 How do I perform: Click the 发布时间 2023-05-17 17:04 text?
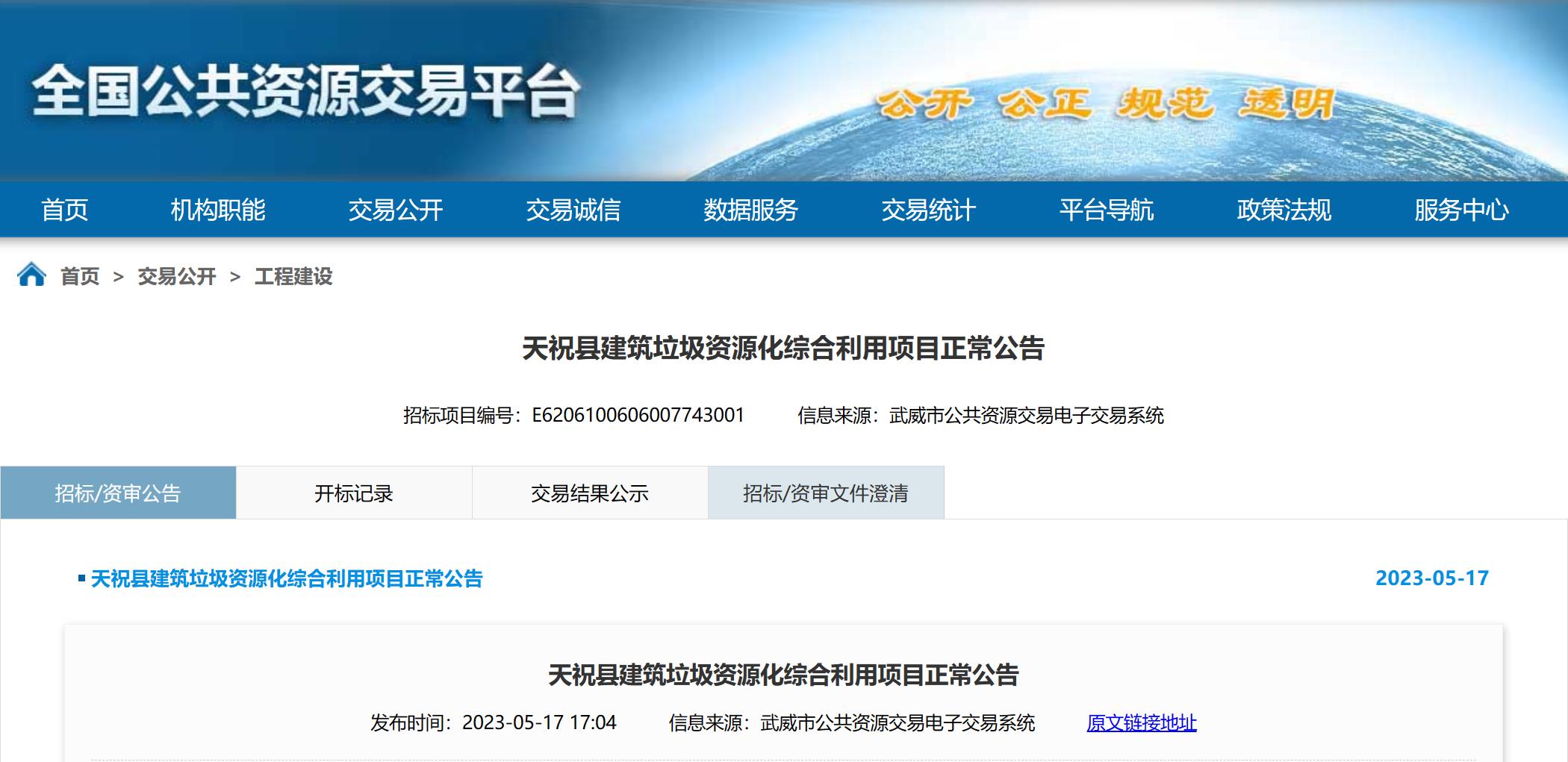pyautogui.click(x=494, y=722)
